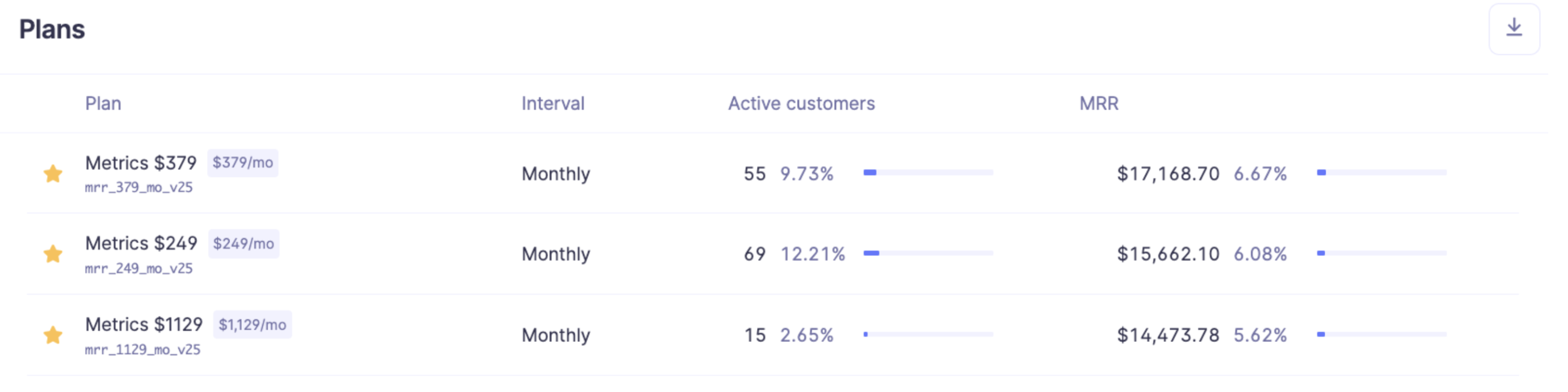Select plan ID mrr_379_mo_v25

coord(139,187)
